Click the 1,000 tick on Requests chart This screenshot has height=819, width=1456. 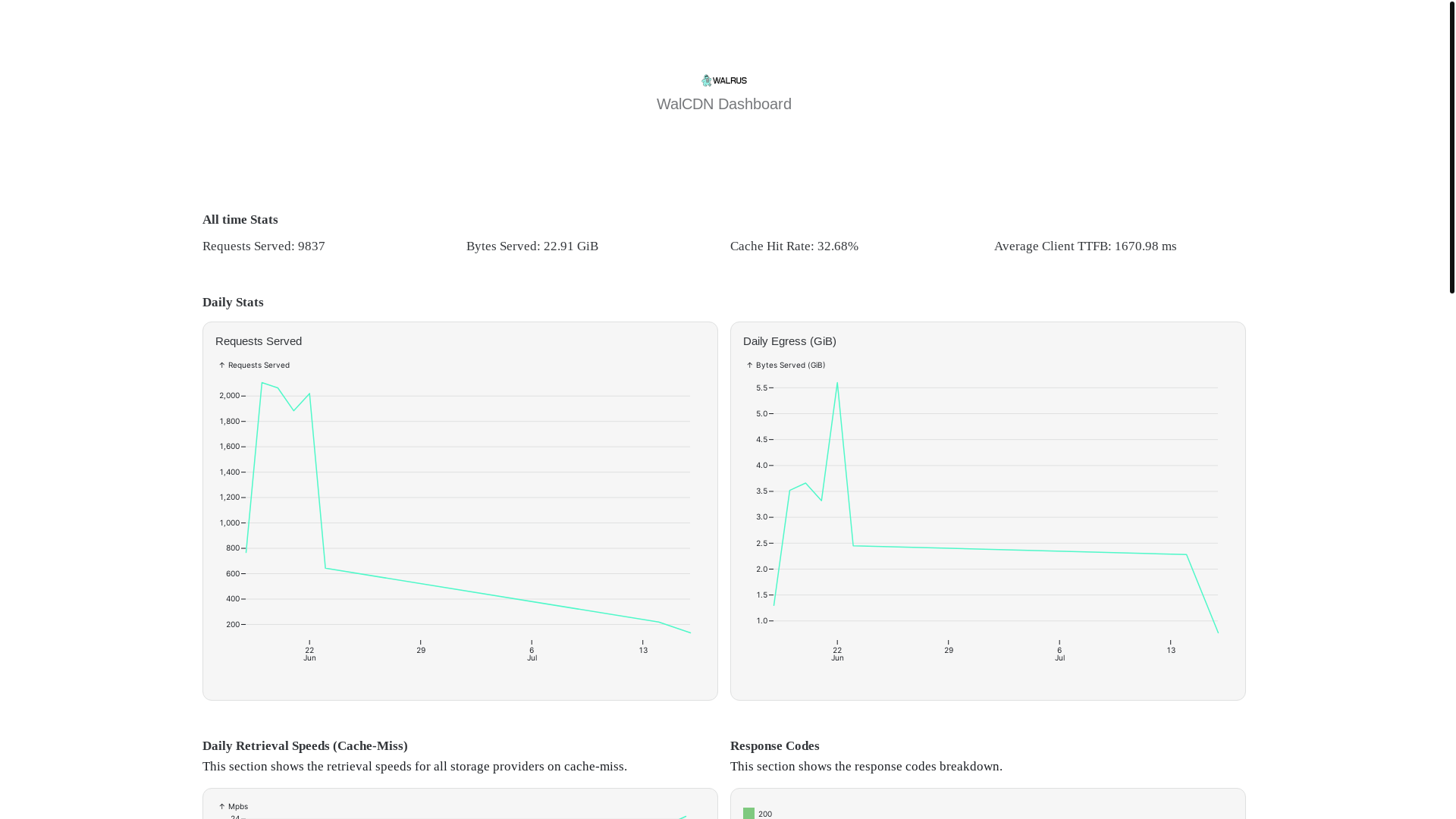(x=230, y=523)
